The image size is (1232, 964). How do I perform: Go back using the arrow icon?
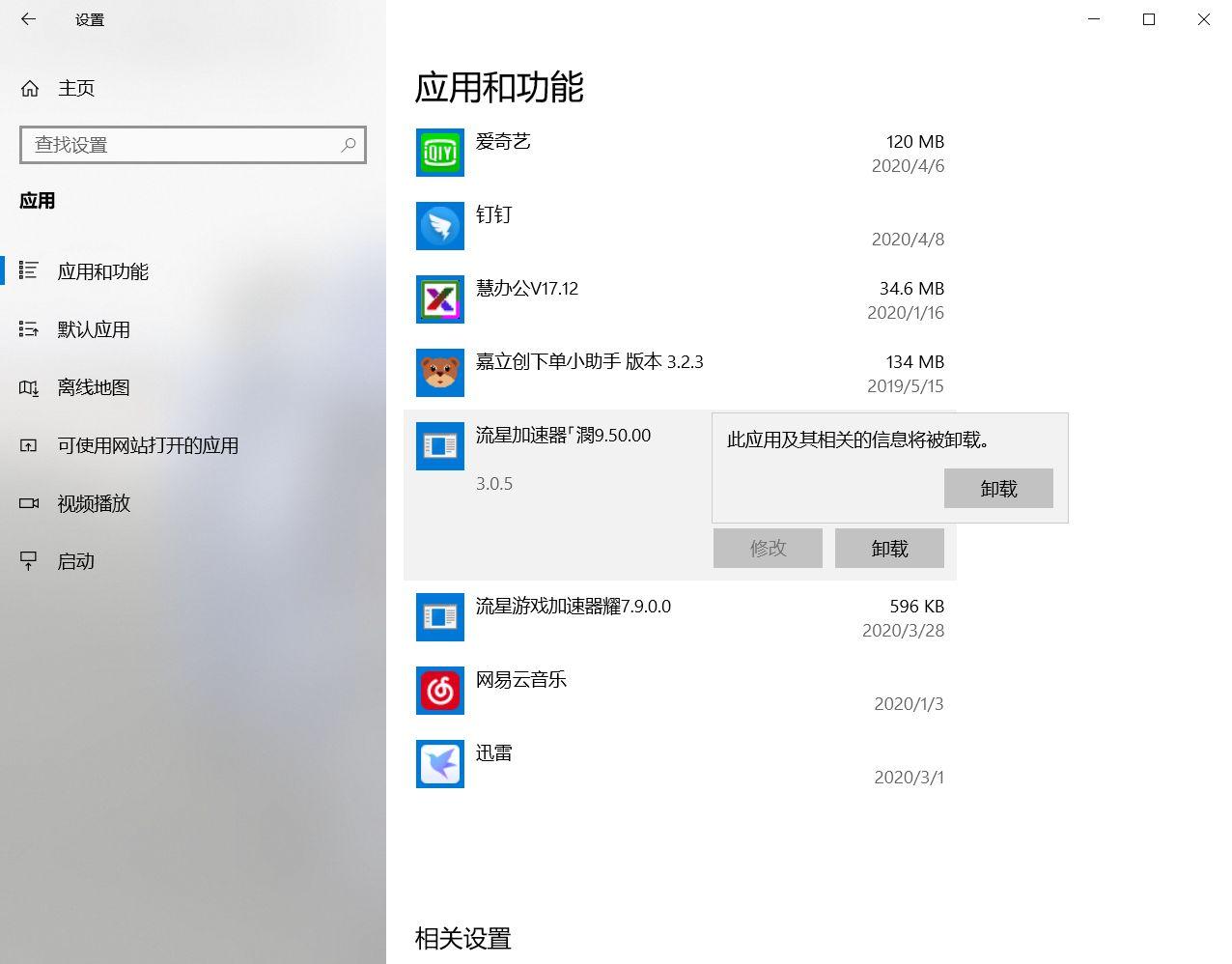tap(28, 19)
